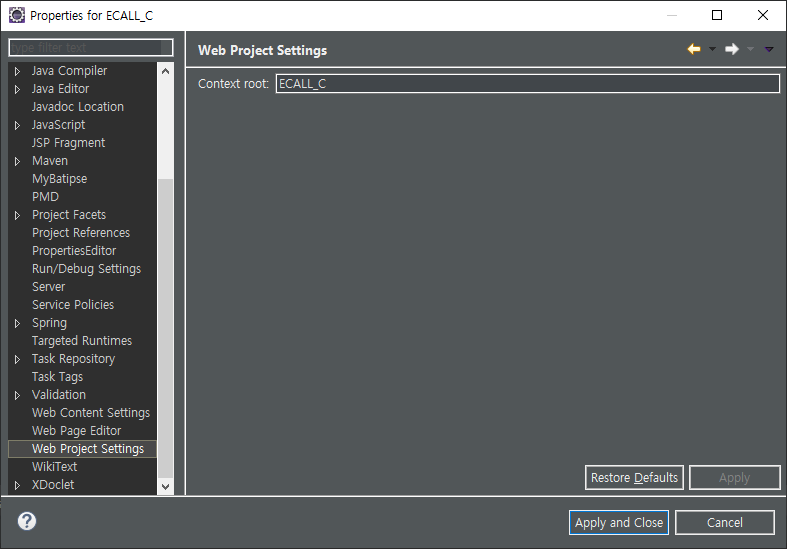Open the purple view menu triangle
The image size is (787, 549).
pos(768,49)
